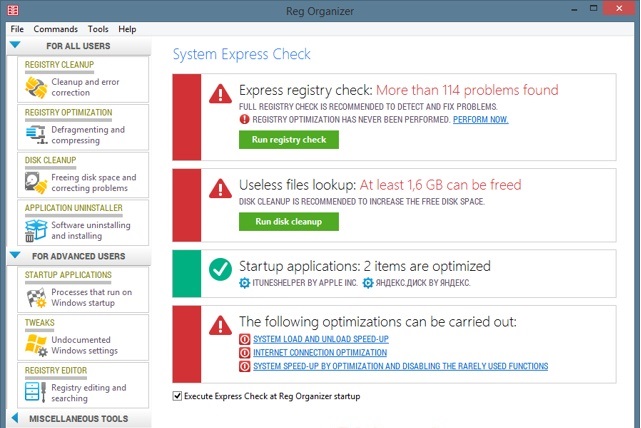Open the File menu

[x=17, y=29]
